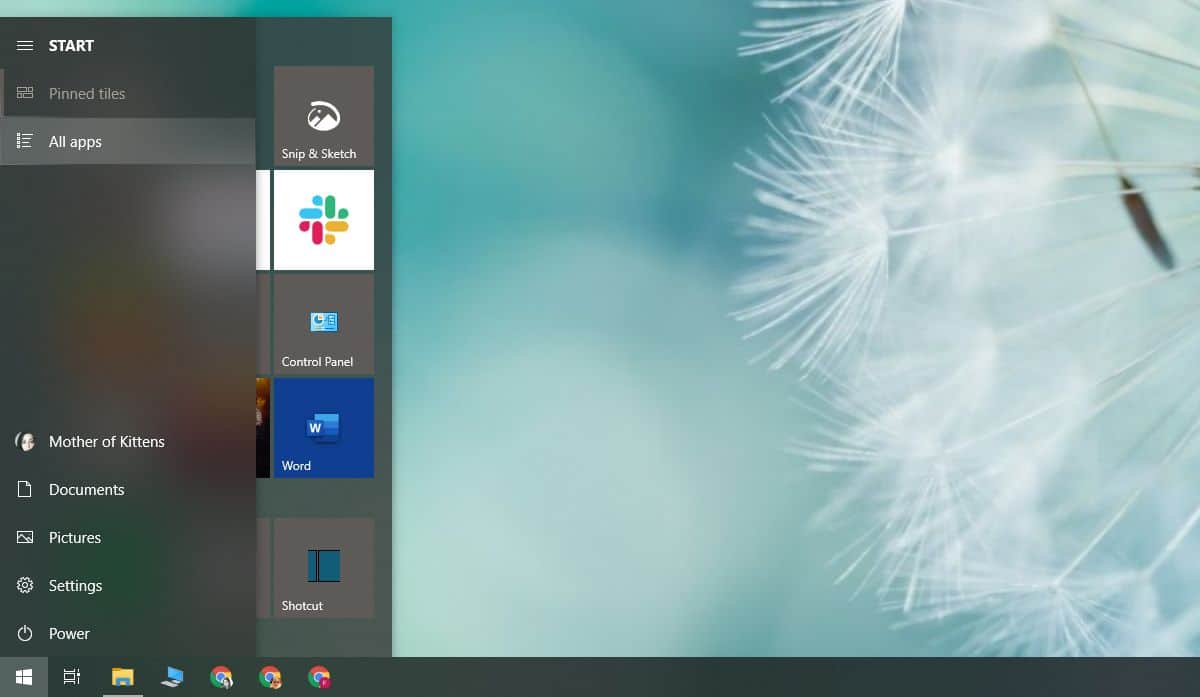Switch to Pinned tiles view
Screen dimensions: 1200x697
pyautogui.click(x=128, y=94)
